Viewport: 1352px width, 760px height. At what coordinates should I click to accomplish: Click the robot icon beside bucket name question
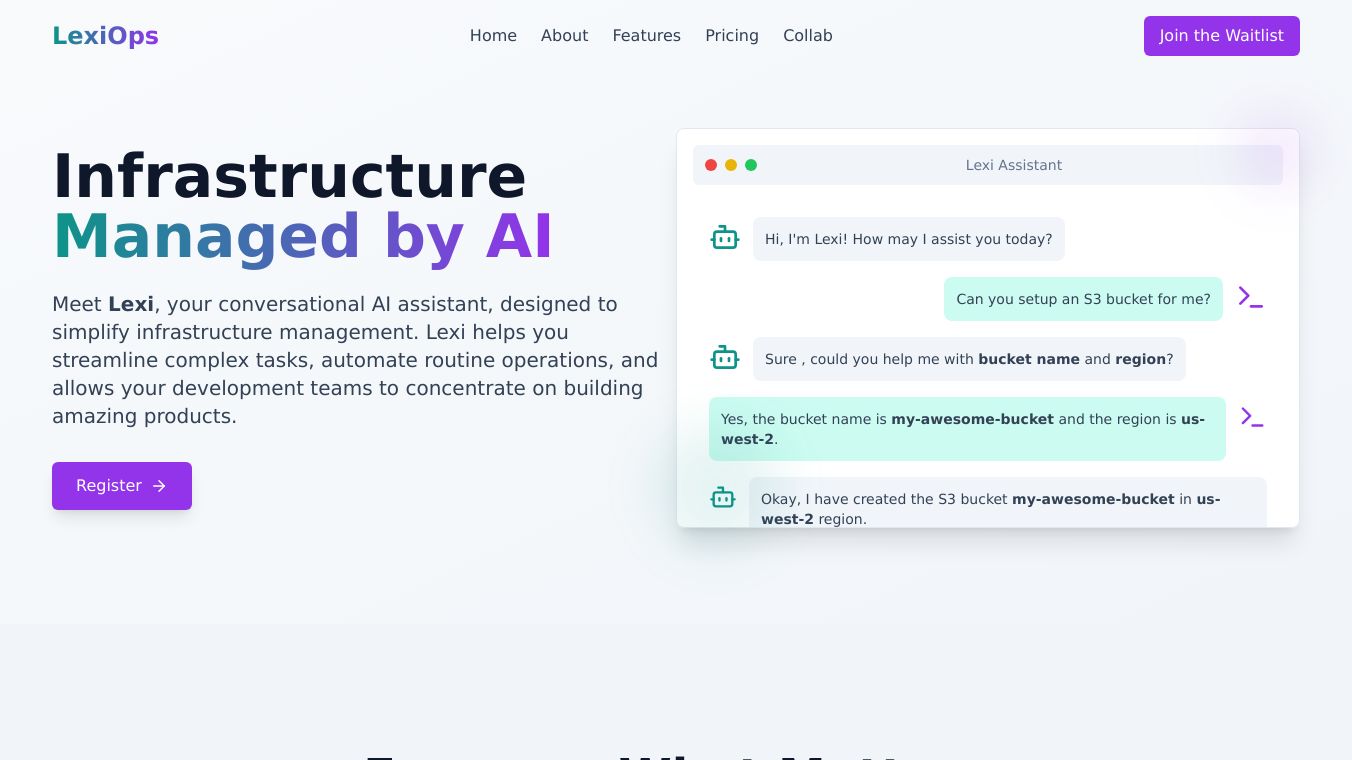click(x=724, y=358)
